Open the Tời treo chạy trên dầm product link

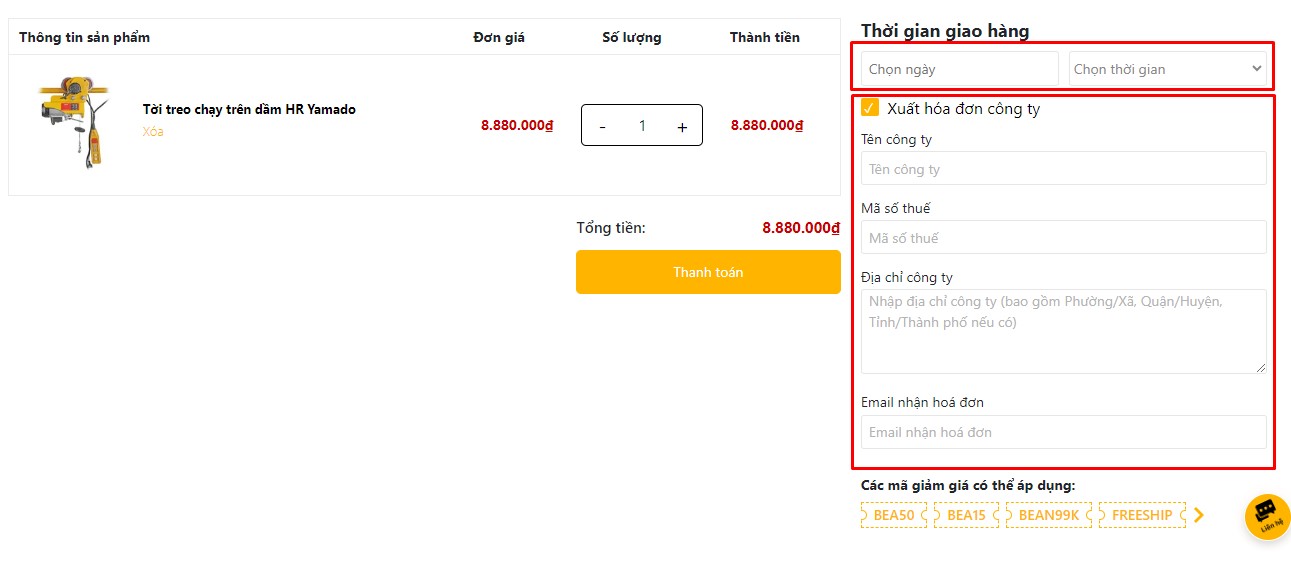click(x=249, y=109)
